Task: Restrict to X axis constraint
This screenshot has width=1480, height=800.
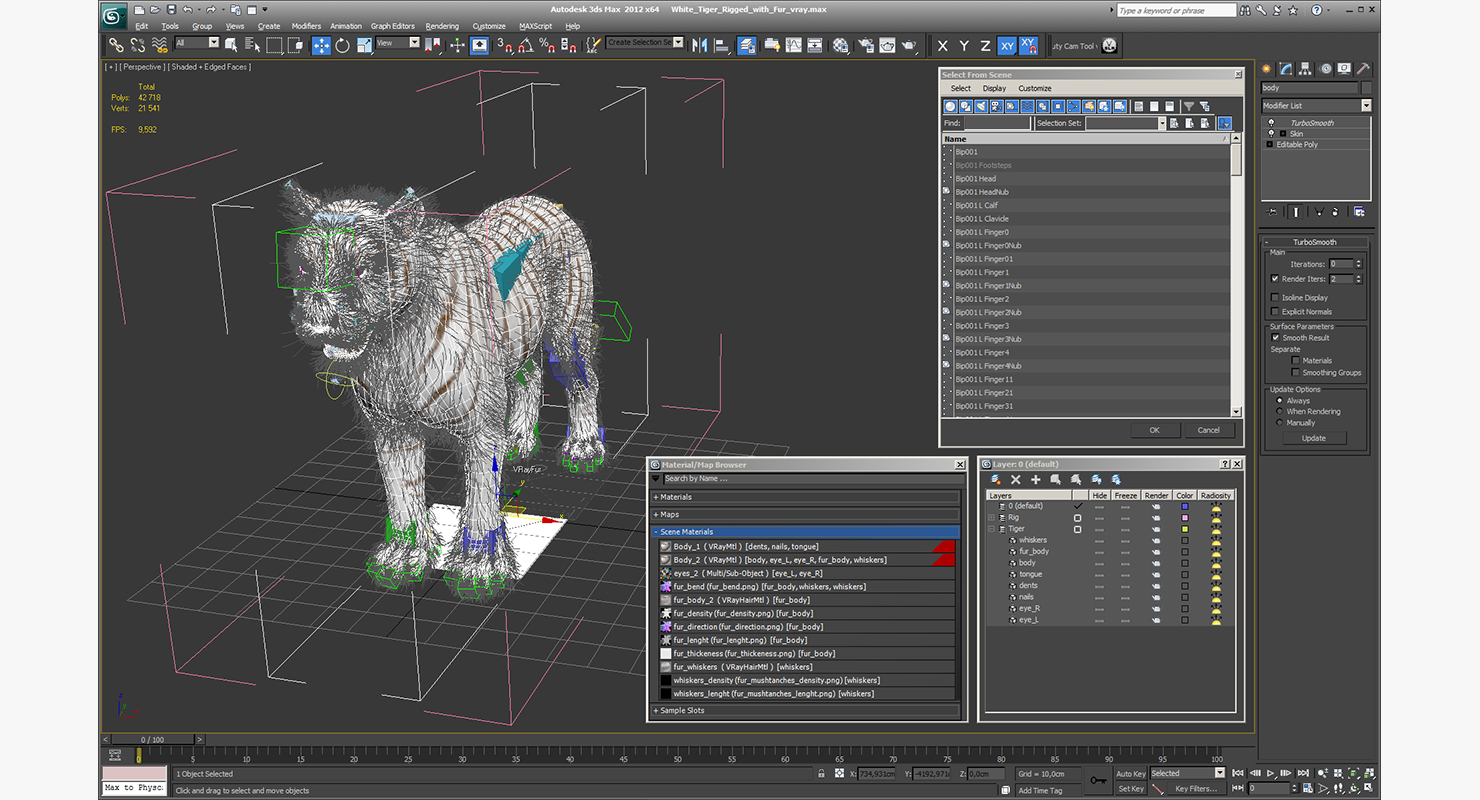Action: 942,45
